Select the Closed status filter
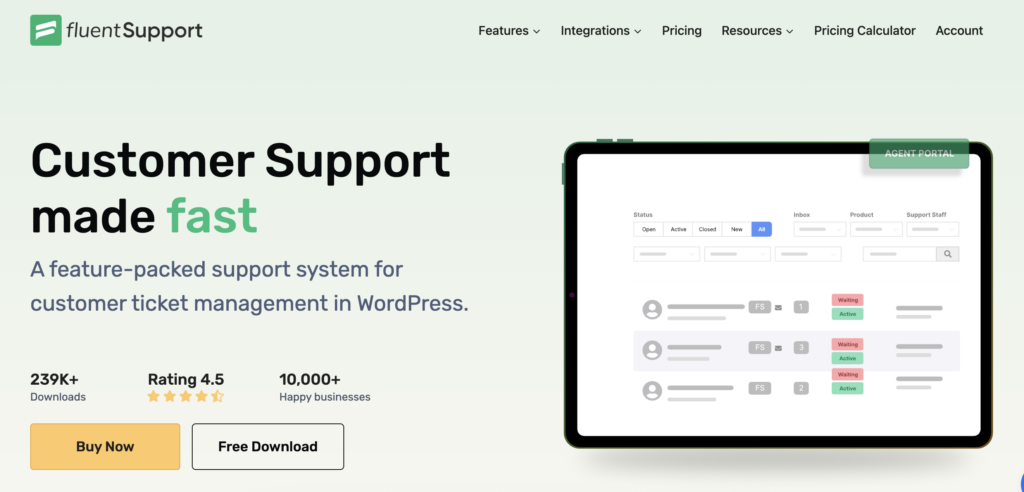The height and width of the screenshot is (492, 1024). click(707, 229)
